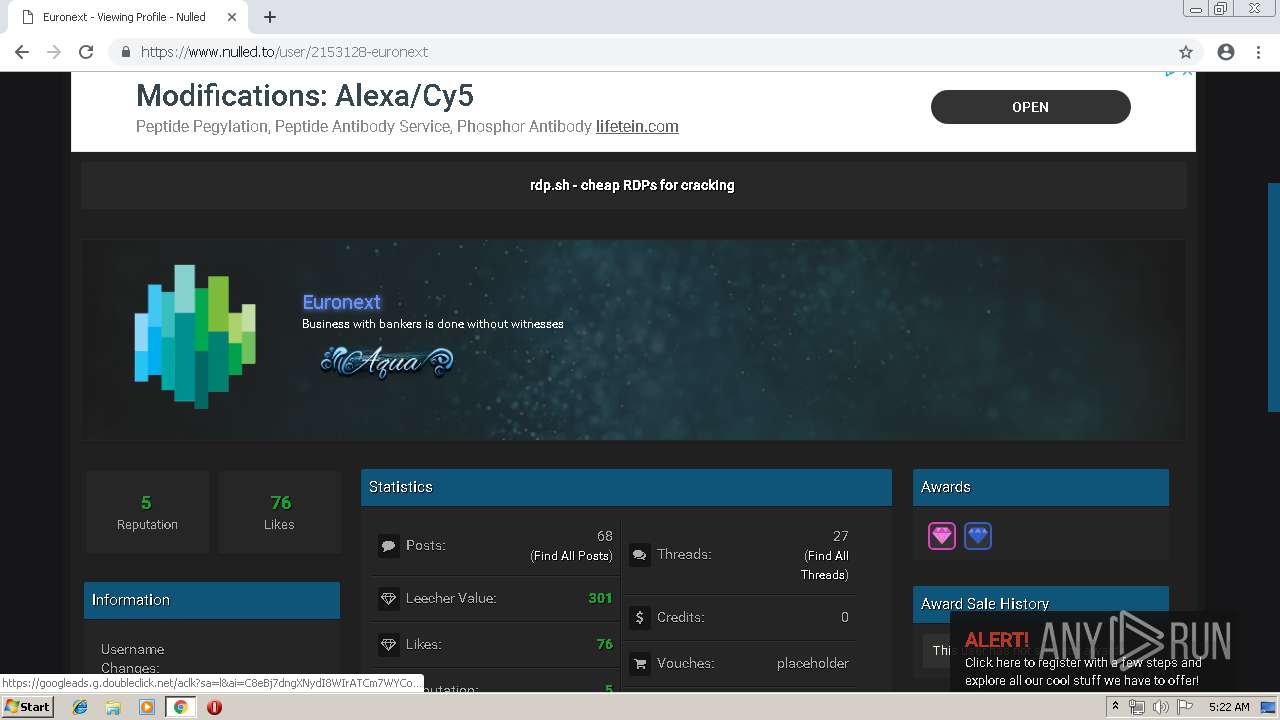
Task: Click the volume speaker tray icon
Action: point(1161,707)
